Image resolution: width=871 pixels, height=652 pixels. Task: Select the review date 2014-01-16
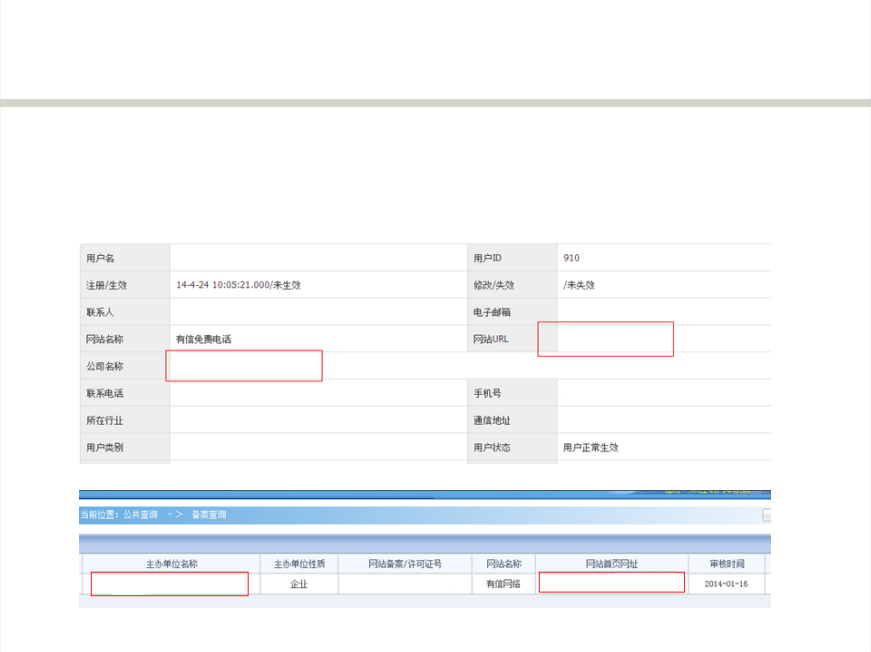(x=726, y=584)
